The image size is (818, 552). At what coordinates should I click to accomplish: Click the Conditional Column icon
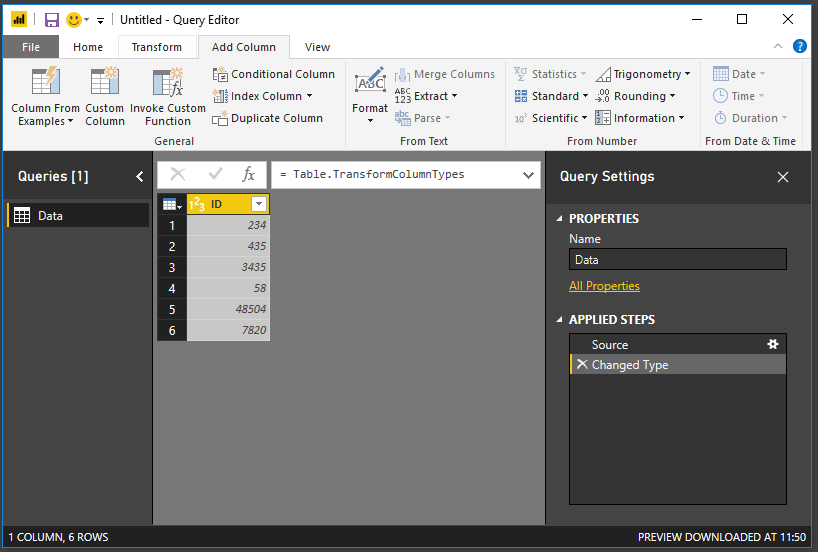click(x=221, y=74)
